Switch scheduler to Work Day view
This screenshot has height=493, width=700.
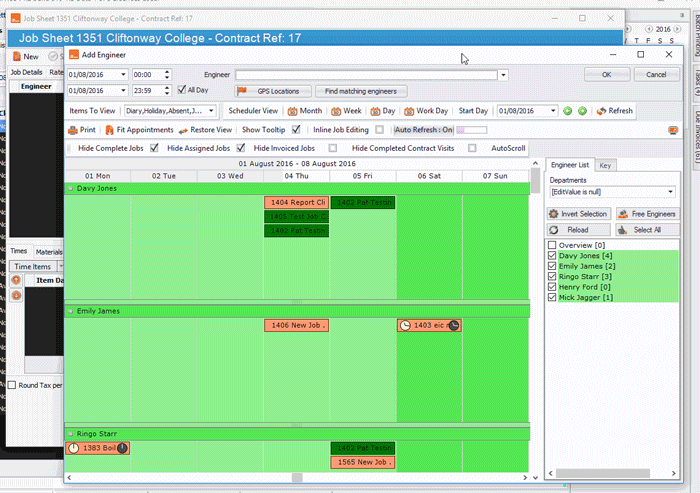pyautogui.click(x=426, y=111)
